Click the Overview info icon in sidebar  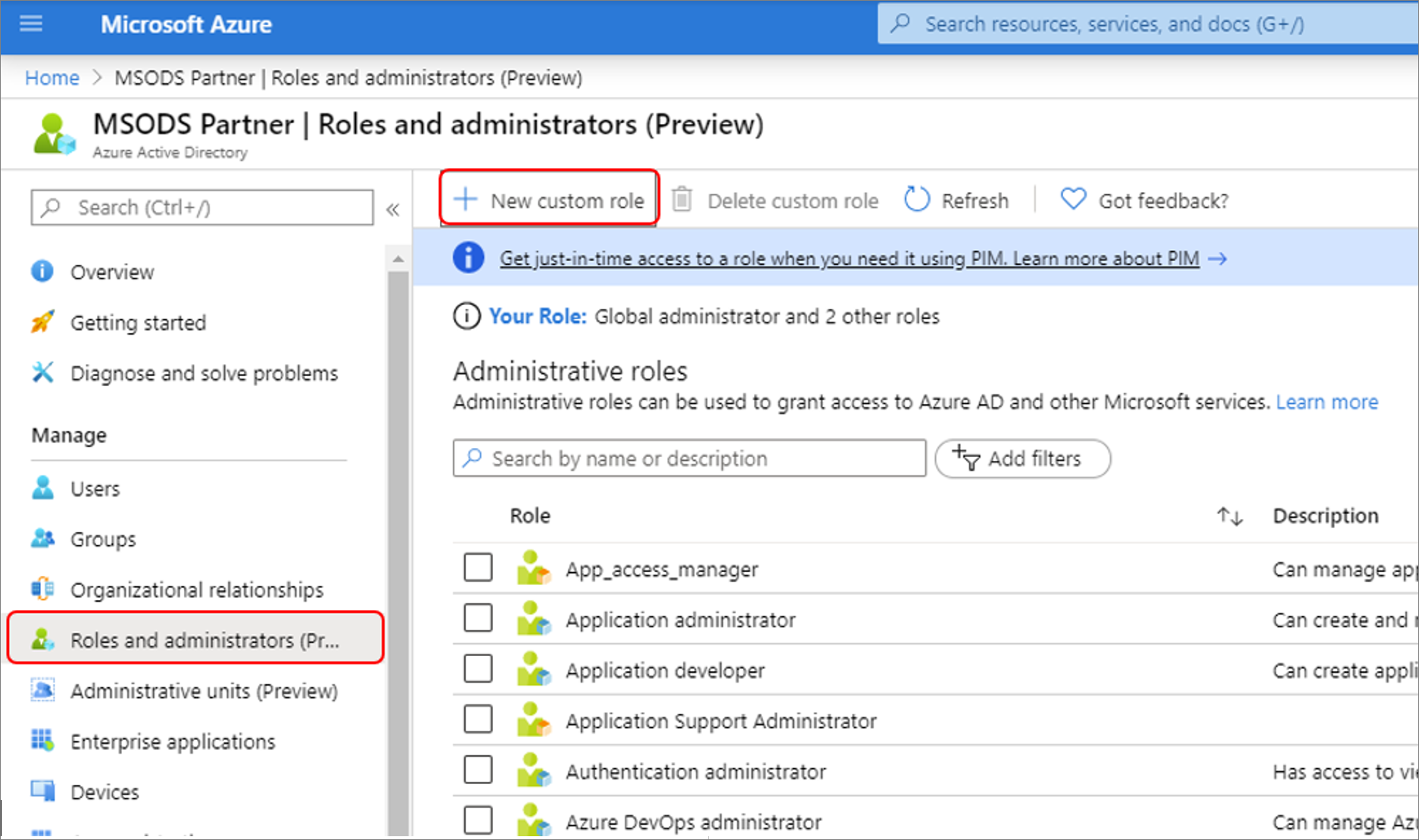42,271
